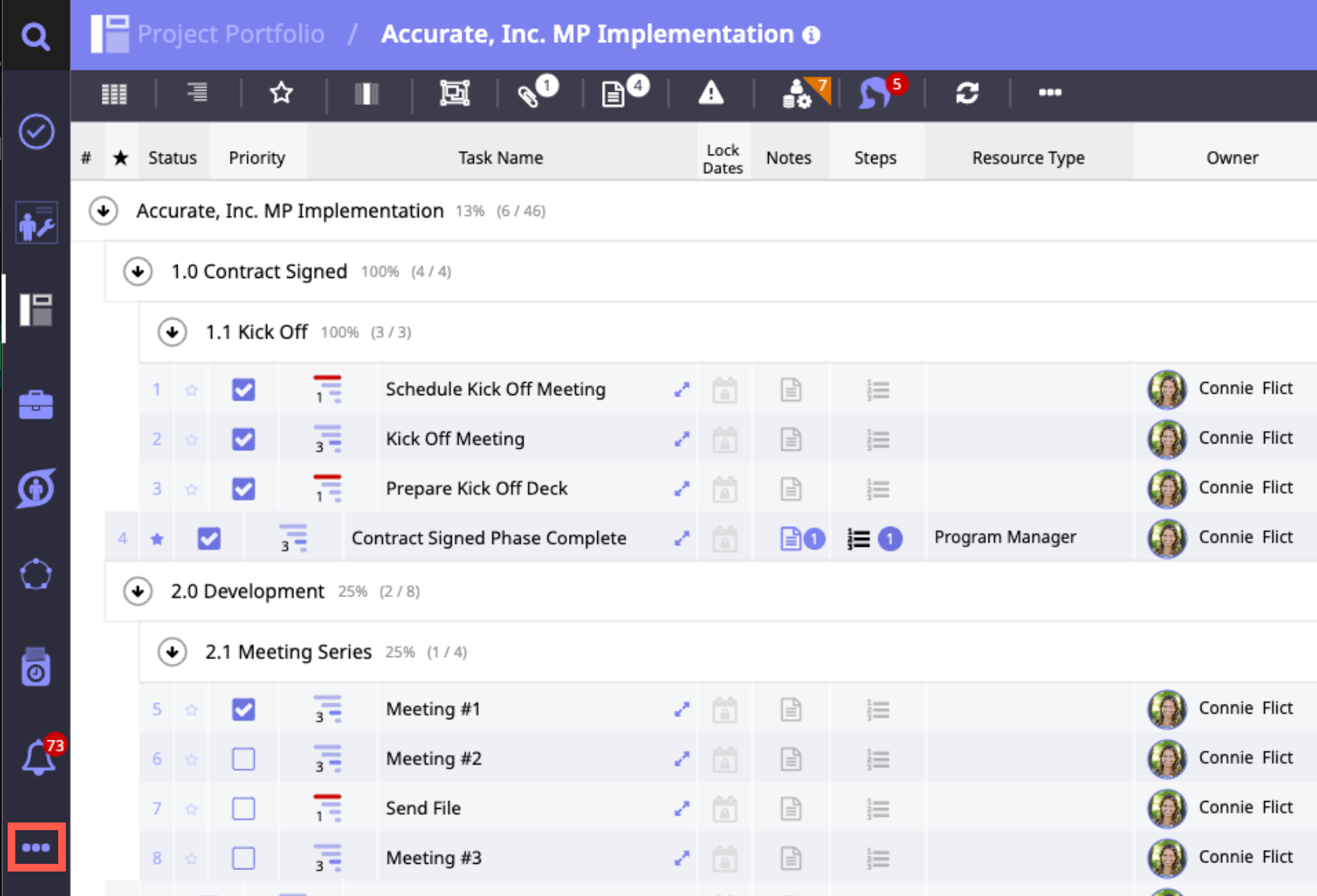
Task: Open the Kick Off Meeting task name
Action: 455,439
